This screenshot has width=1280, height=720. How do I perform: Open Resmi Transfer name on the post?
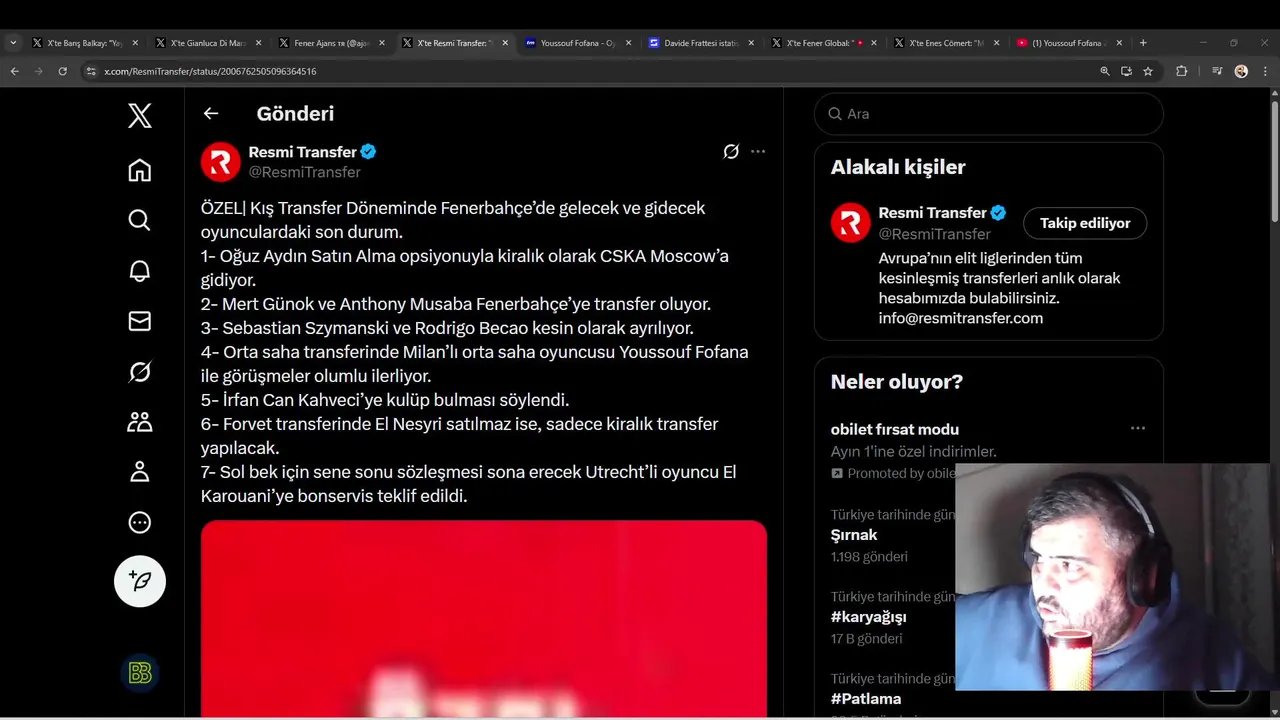302,152
